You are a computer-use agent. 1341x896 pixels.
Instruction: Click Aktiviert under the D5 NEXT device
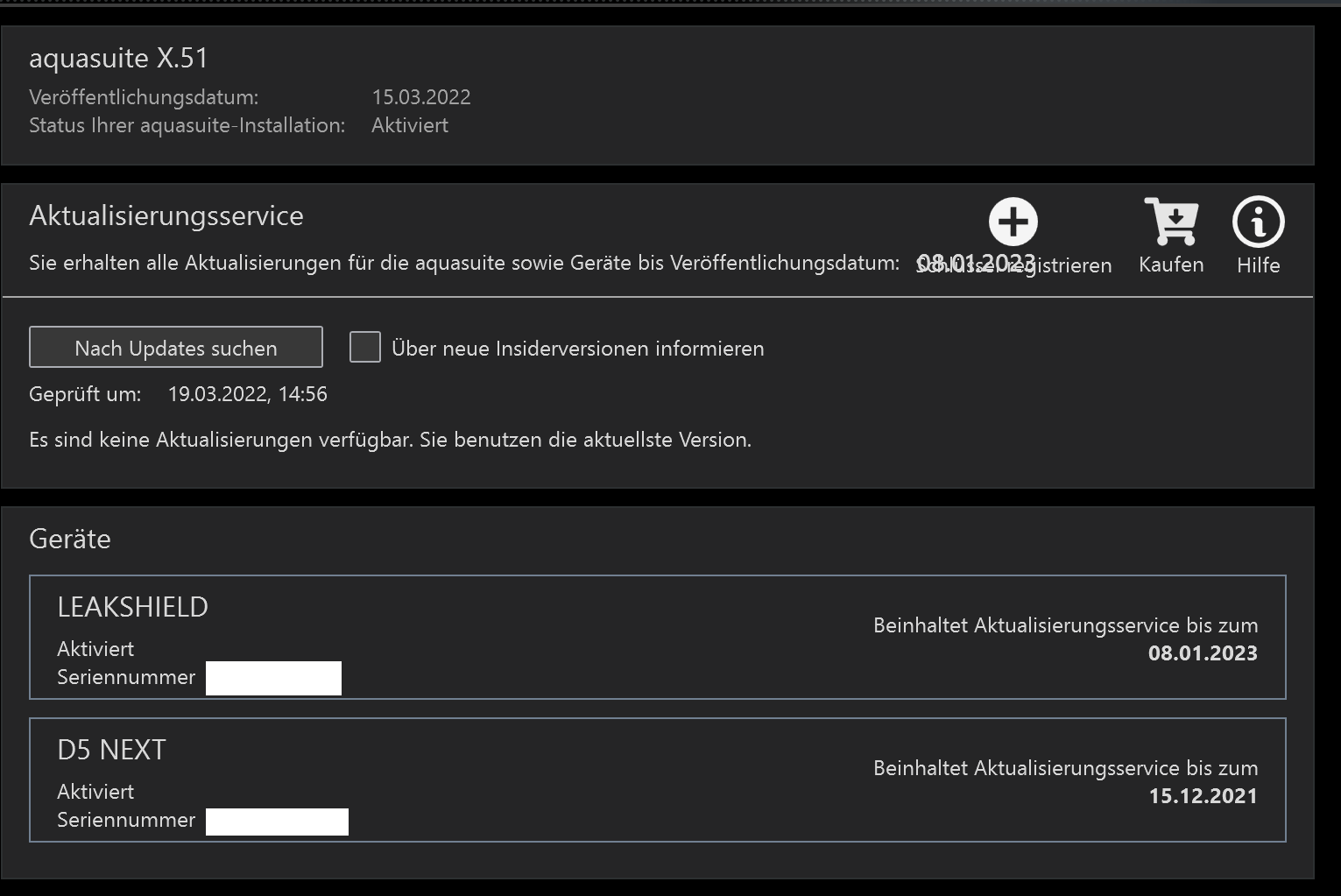coord(95,792)
